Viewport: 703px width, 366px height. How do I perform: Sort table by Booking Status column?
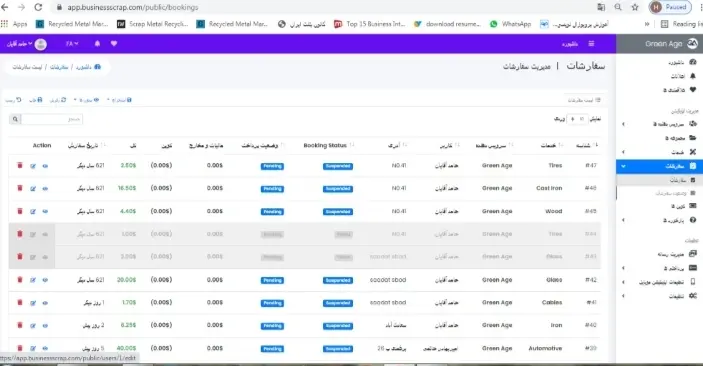pyautogui.click(x=329, y=145)
